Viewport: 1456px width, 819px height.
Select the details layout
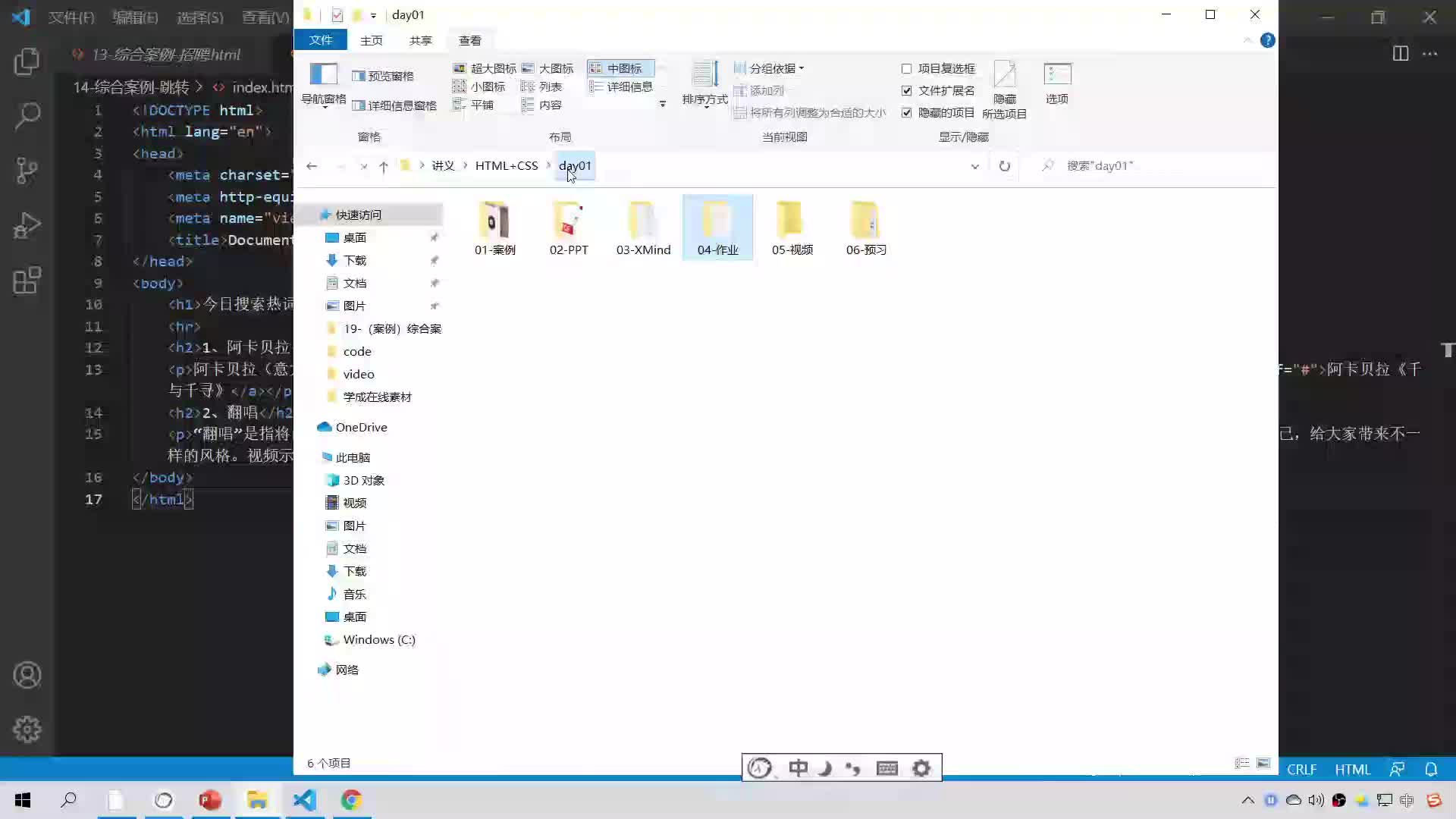(620, 86)
